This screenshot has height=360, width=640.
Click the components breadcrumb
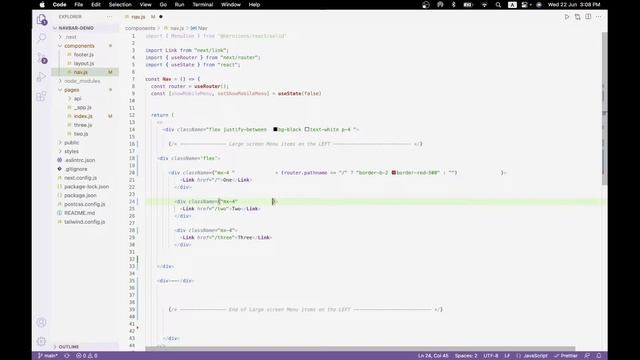(x=140, y=28)
